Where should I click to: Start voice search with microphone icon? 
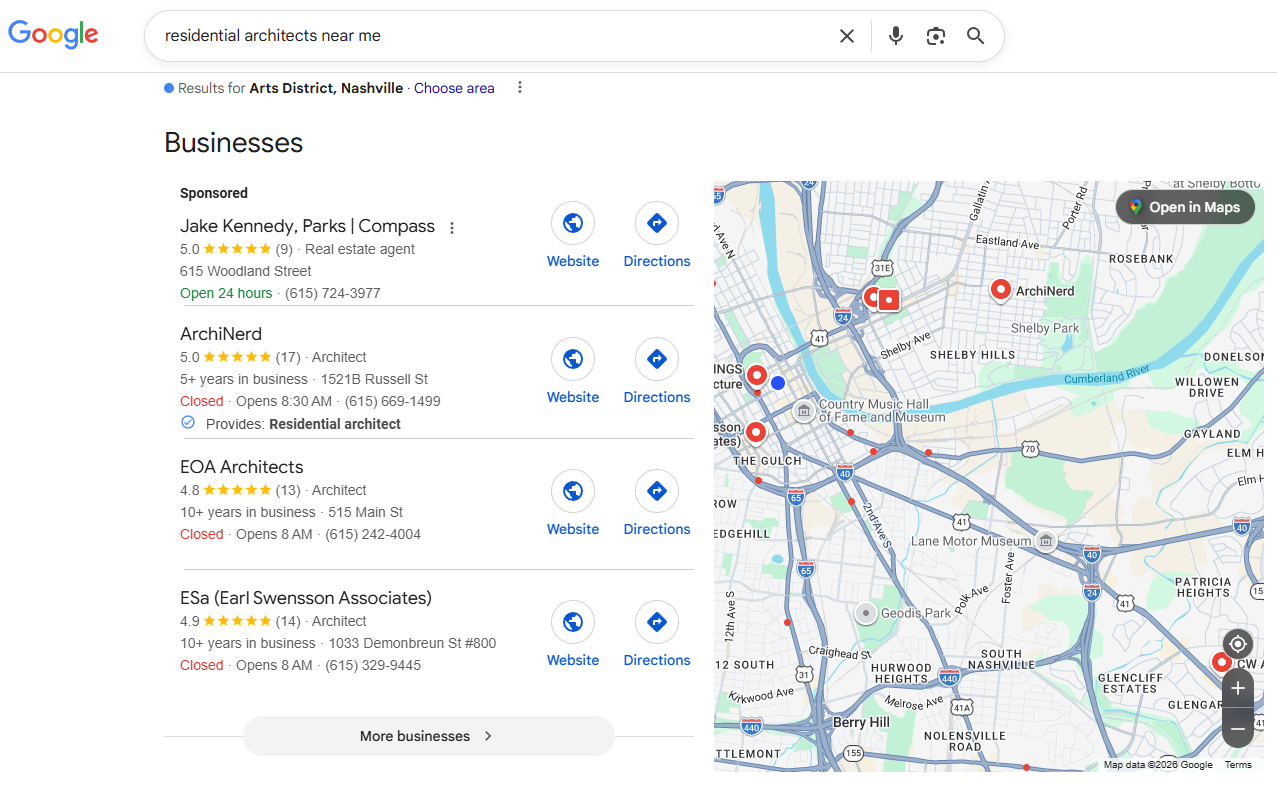pyautogui.click(x=895, y=36)
